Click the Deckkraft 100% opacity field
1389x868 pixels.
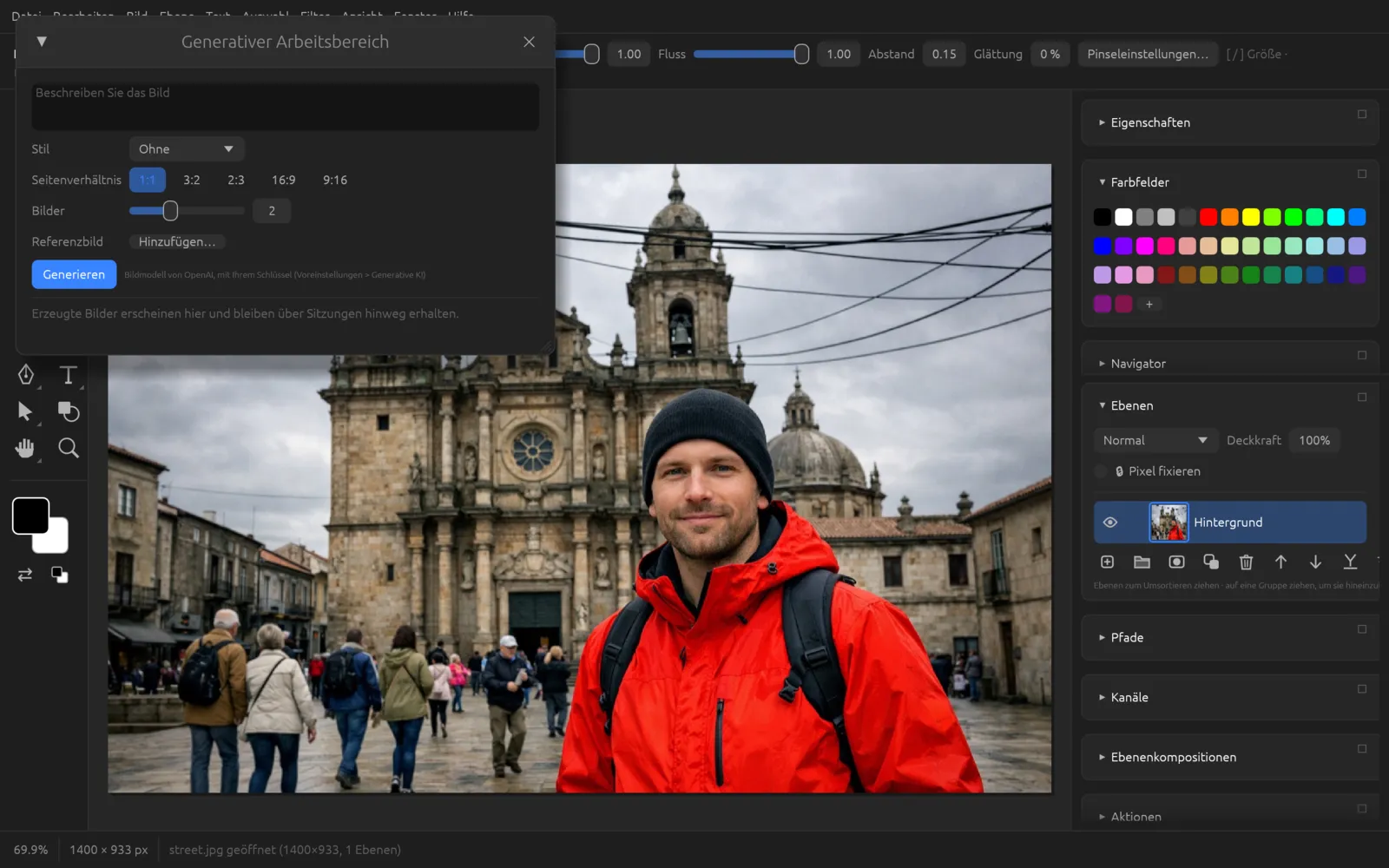pos(1314,441)
